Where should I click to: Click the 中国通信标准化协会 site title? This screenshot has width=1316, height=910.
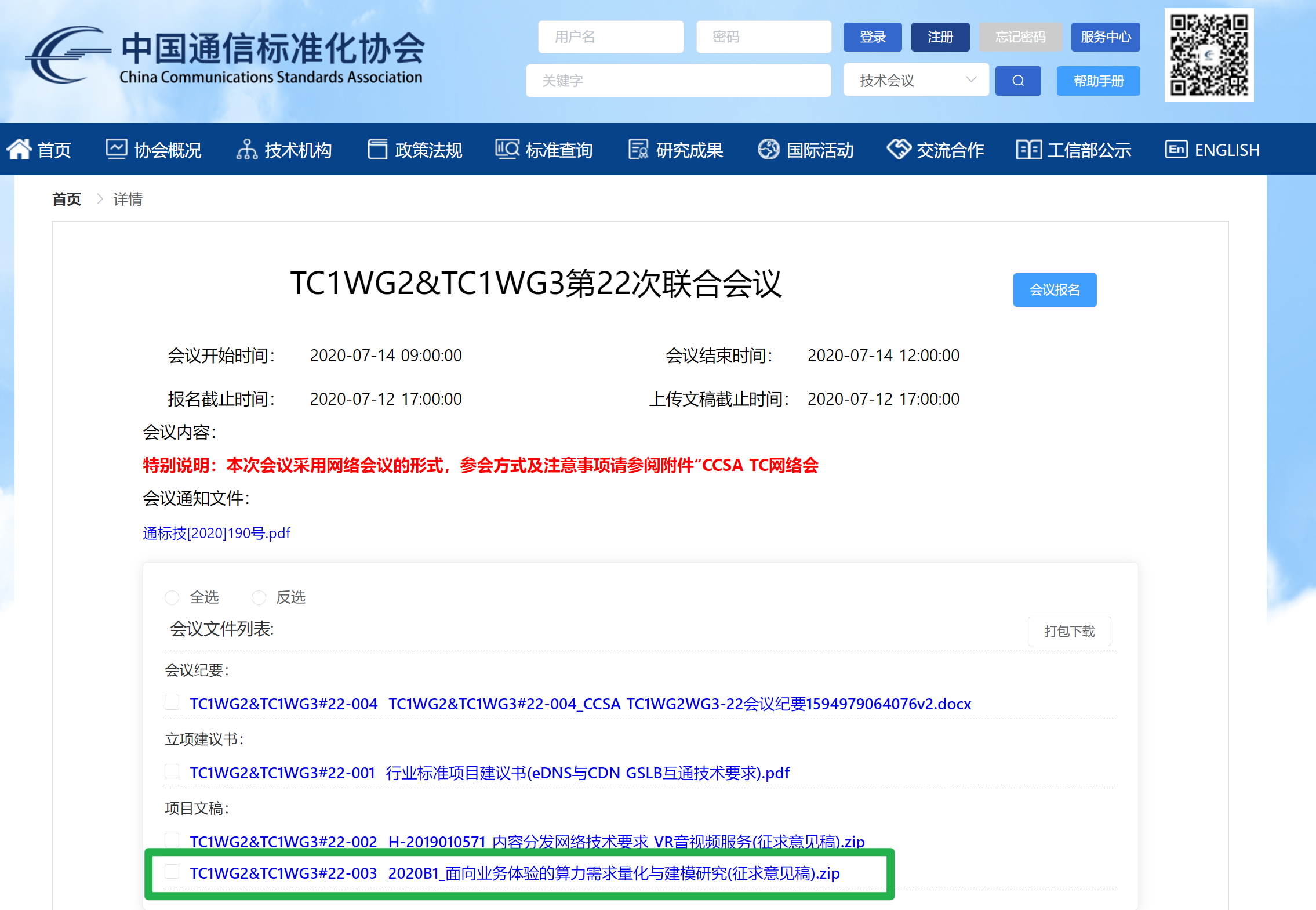point(272,48)
